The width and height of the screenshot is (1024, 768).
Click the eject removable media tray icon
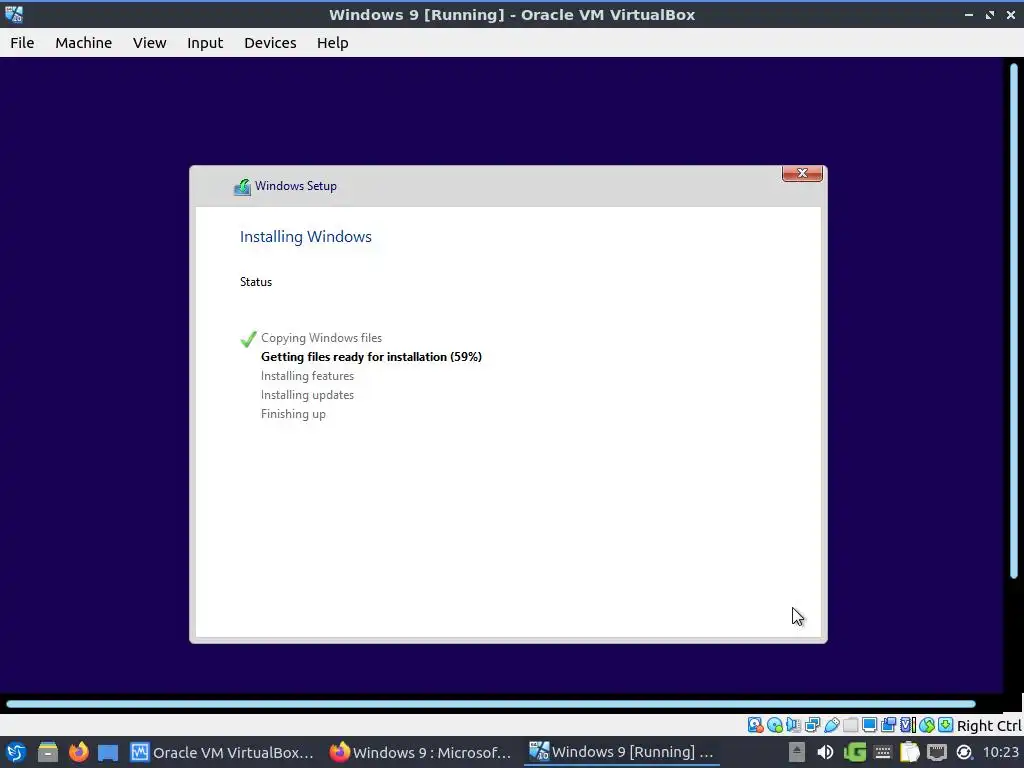797,752
